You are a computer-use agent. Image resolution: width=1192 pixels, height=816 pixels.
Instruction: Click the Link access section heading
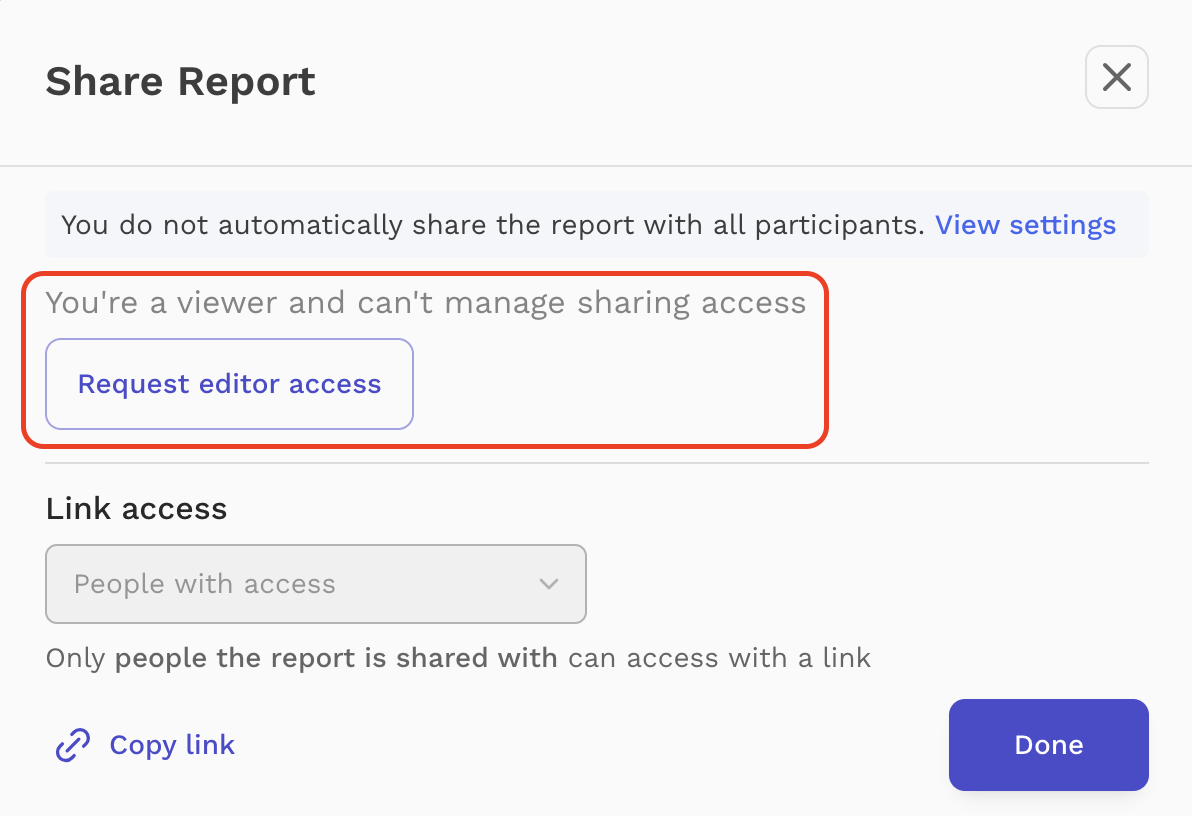135,508
